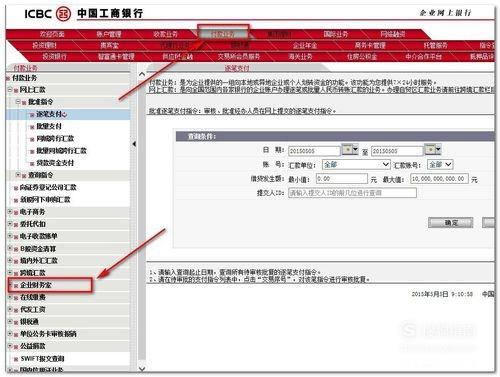This screenshot has width=500, height=377.
Task: Click the icon beside 批量支付
Action: 32,127
